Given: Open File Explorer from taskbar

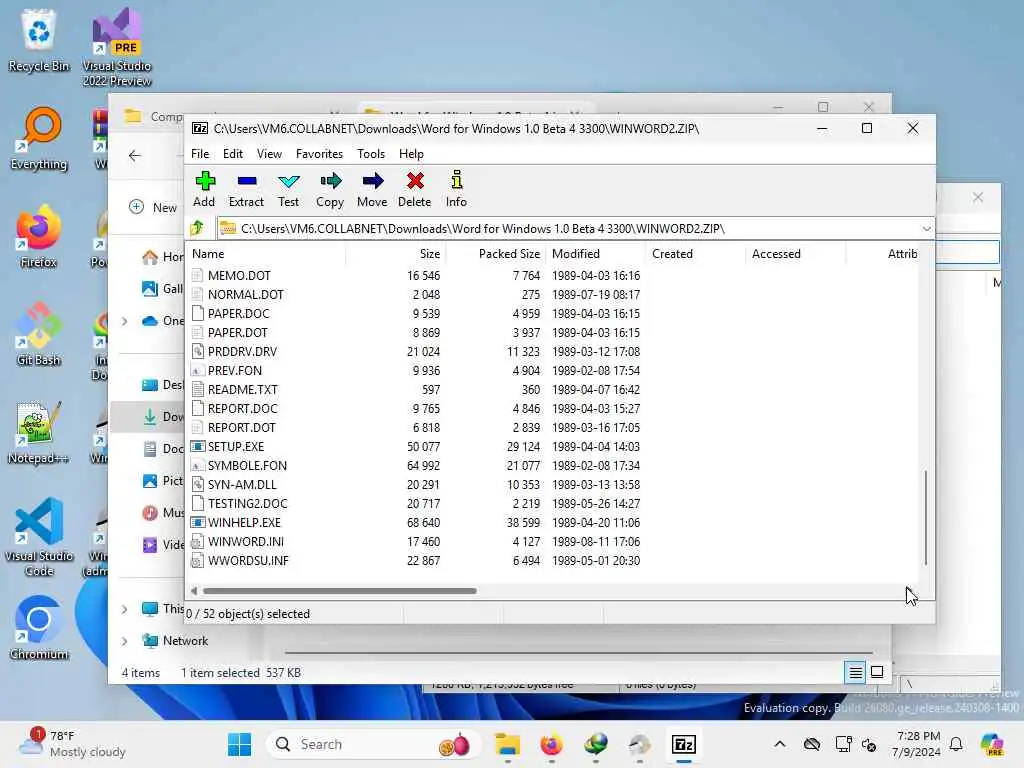Looking at the screenshot, I should click(507, 744).
